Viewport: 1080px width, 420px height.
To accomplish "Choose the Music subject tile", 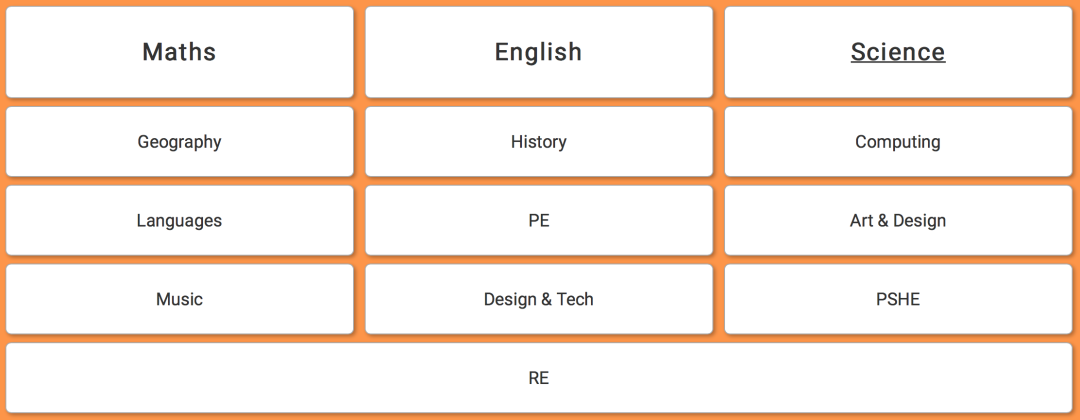I will click(180, 299).
